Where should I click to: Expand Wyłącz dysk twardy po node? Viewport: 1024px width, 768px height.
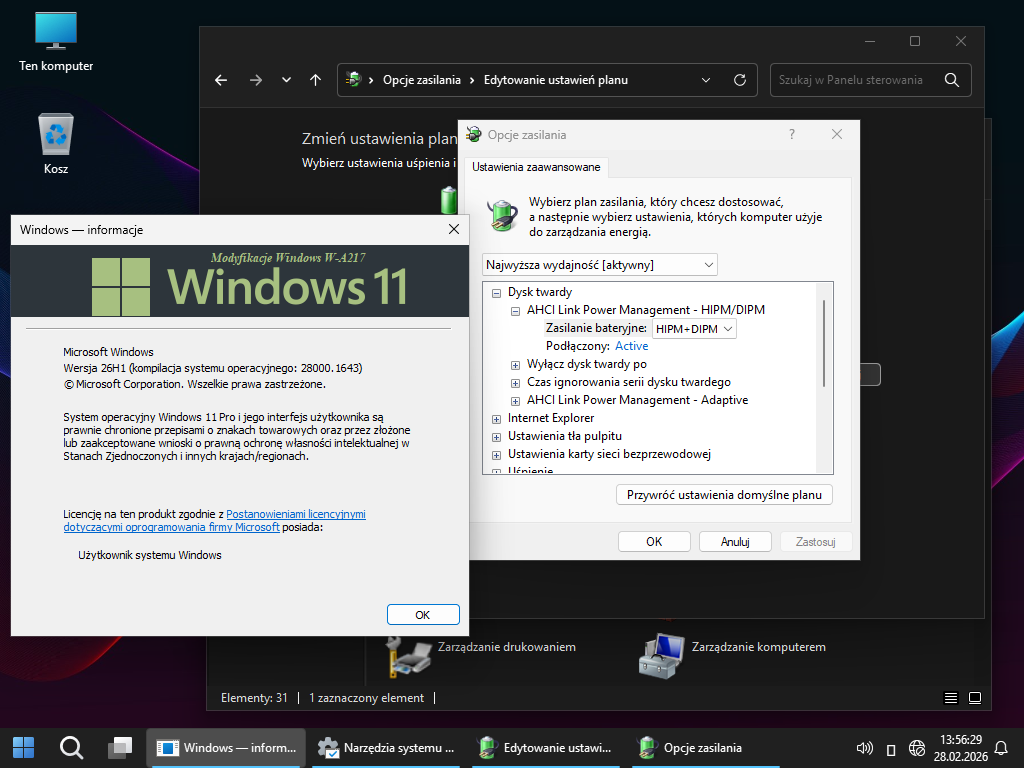tap(516, 364)
